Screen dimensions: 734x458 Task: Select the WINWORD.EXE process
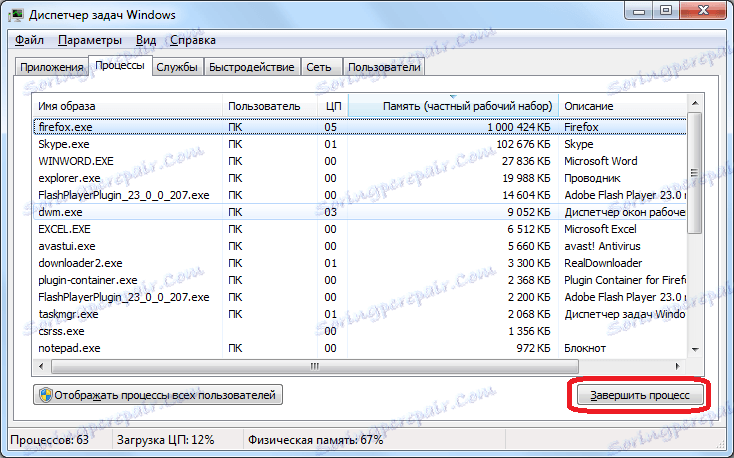360,161
